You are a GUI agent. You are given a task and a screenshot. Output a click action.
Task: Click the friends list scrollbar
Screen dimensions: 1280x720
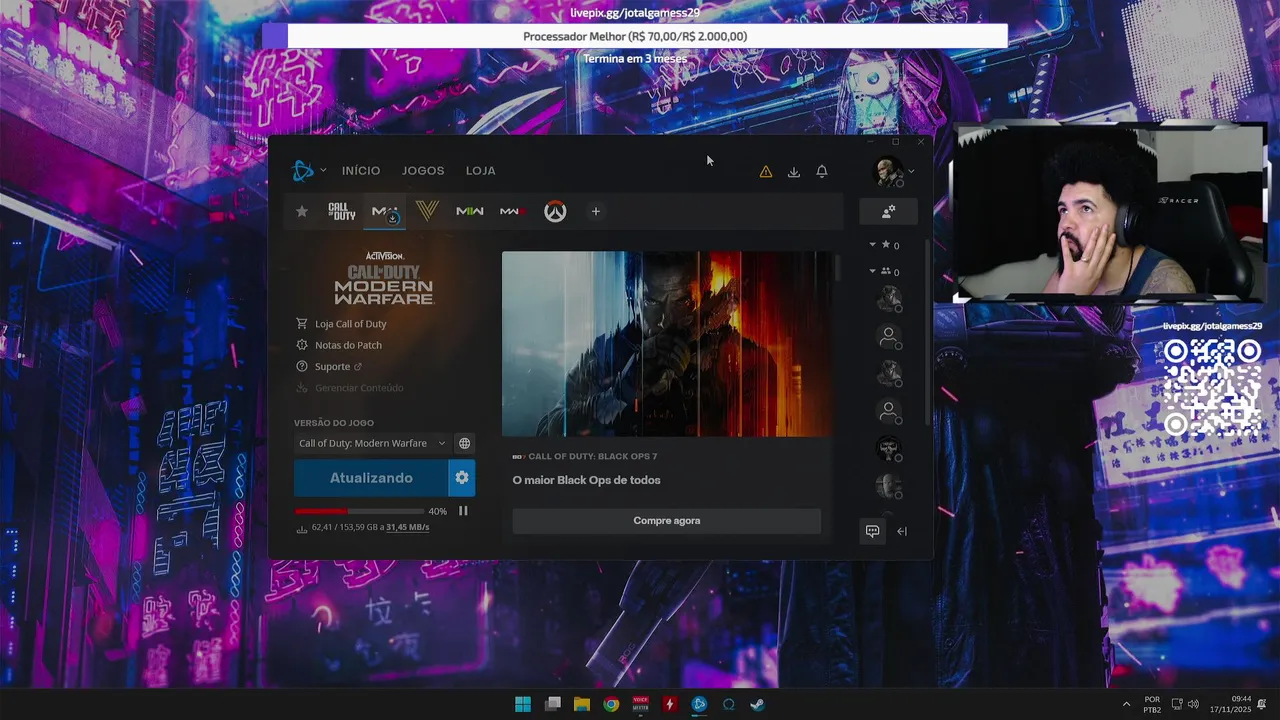[x=927, y=330]
